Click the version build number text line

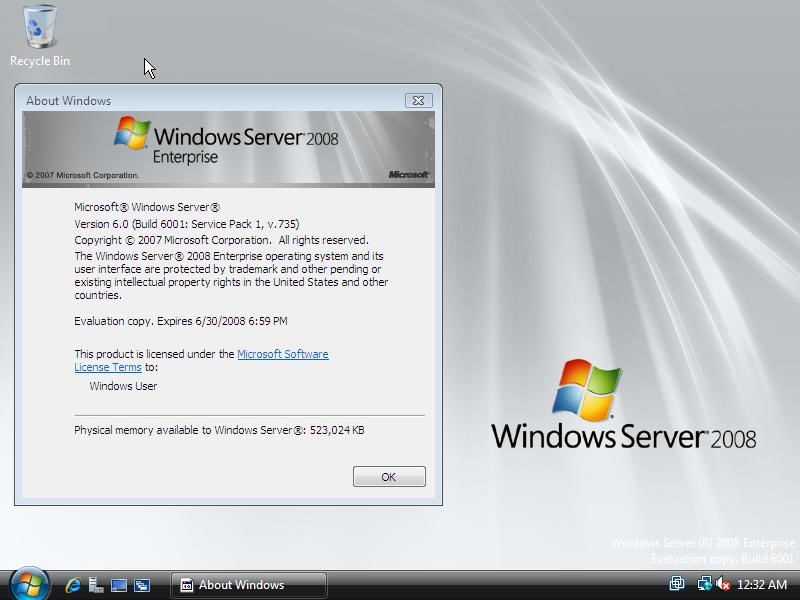[186, 224]
